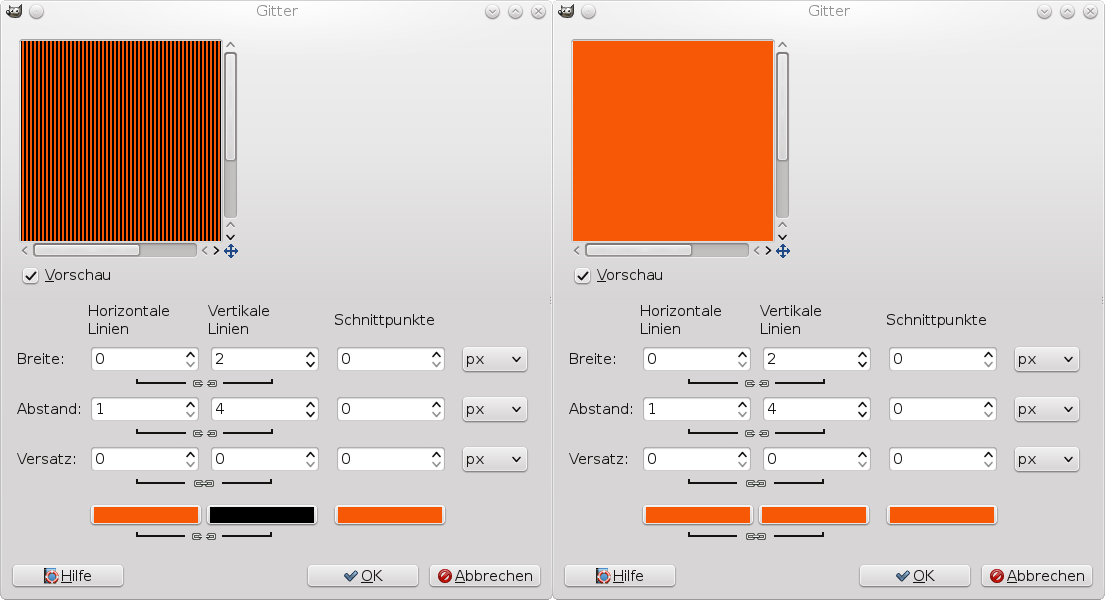1105x600 pixels.
Task: Decrease vertical lines Breite value in right dialog
Action: click(x=863, y=365)
